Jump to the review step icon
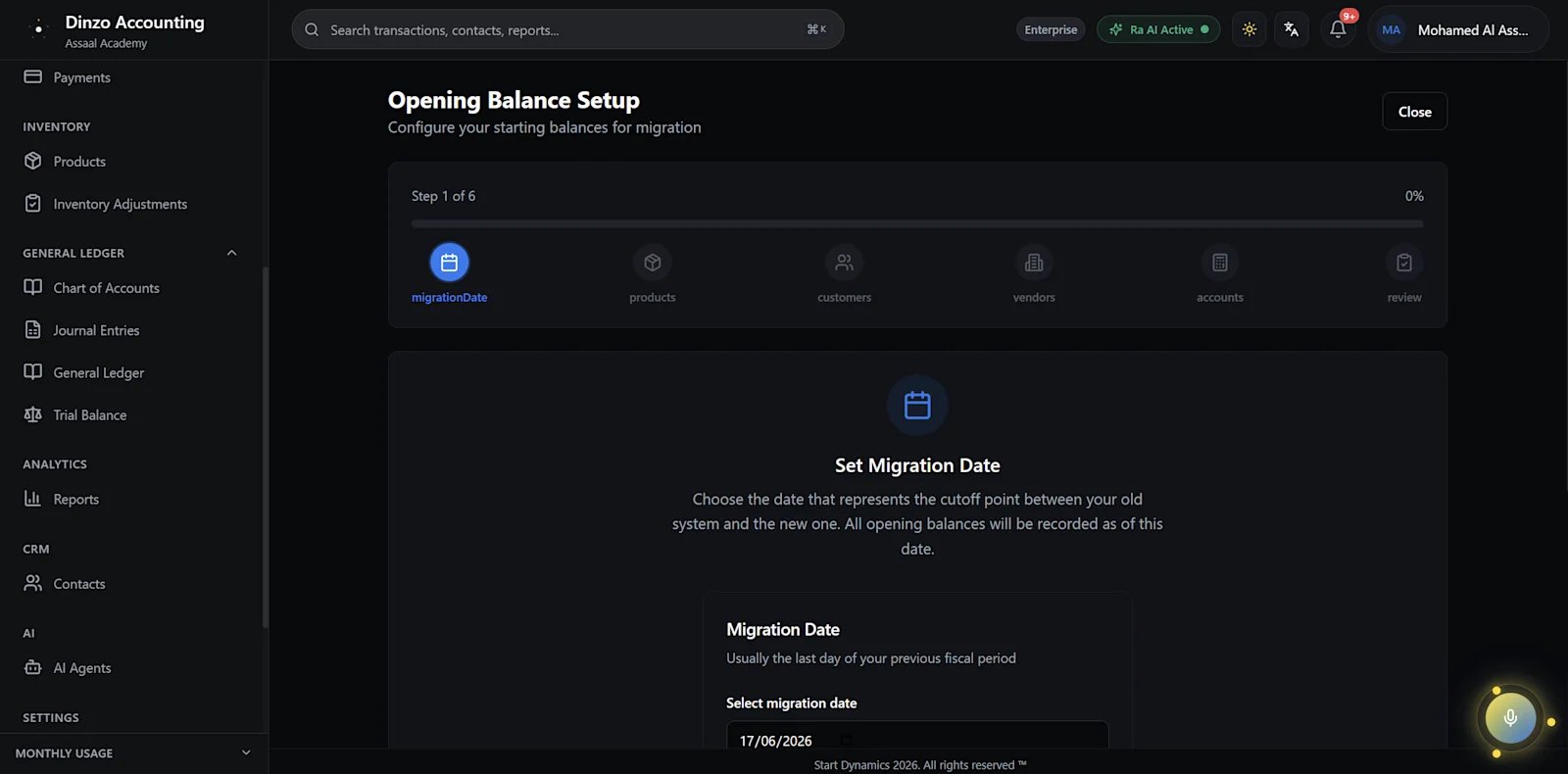1568x774 pixels. point(1404,263)
